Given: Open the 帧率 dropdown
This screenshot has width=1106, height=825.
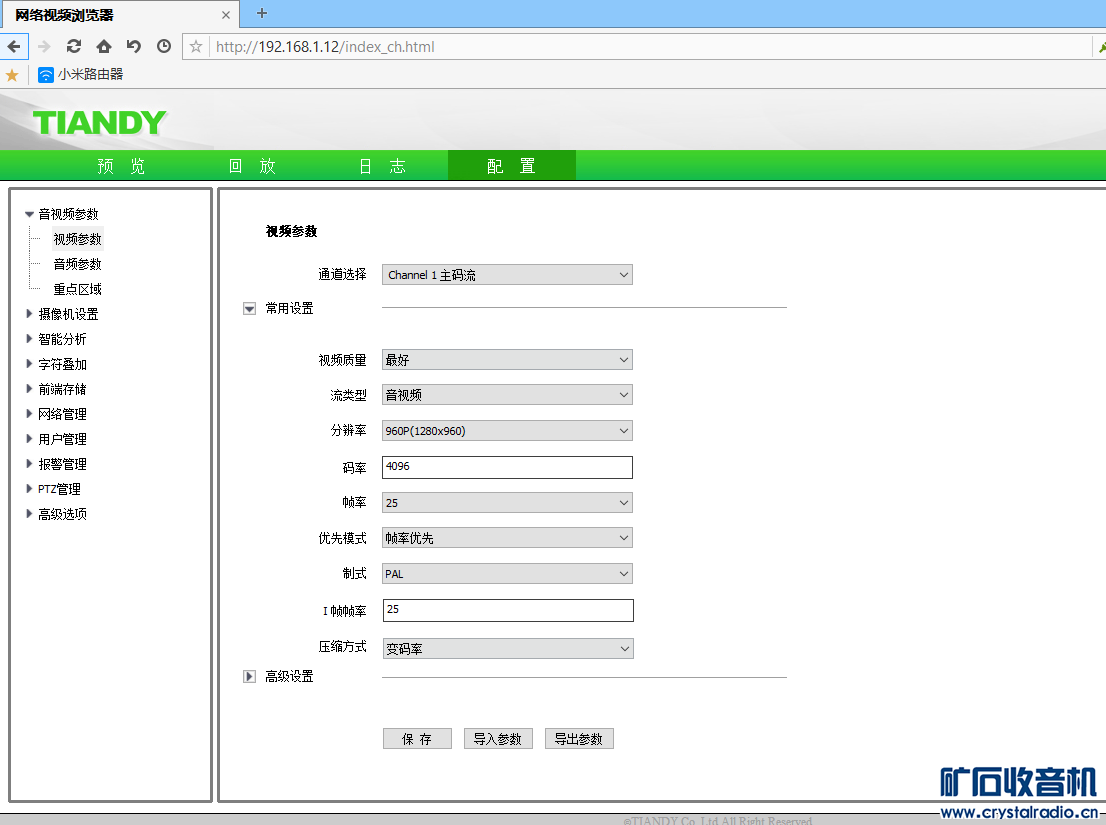Looking at the screenshot, I should pyautogui.click(x=507, y=503).
